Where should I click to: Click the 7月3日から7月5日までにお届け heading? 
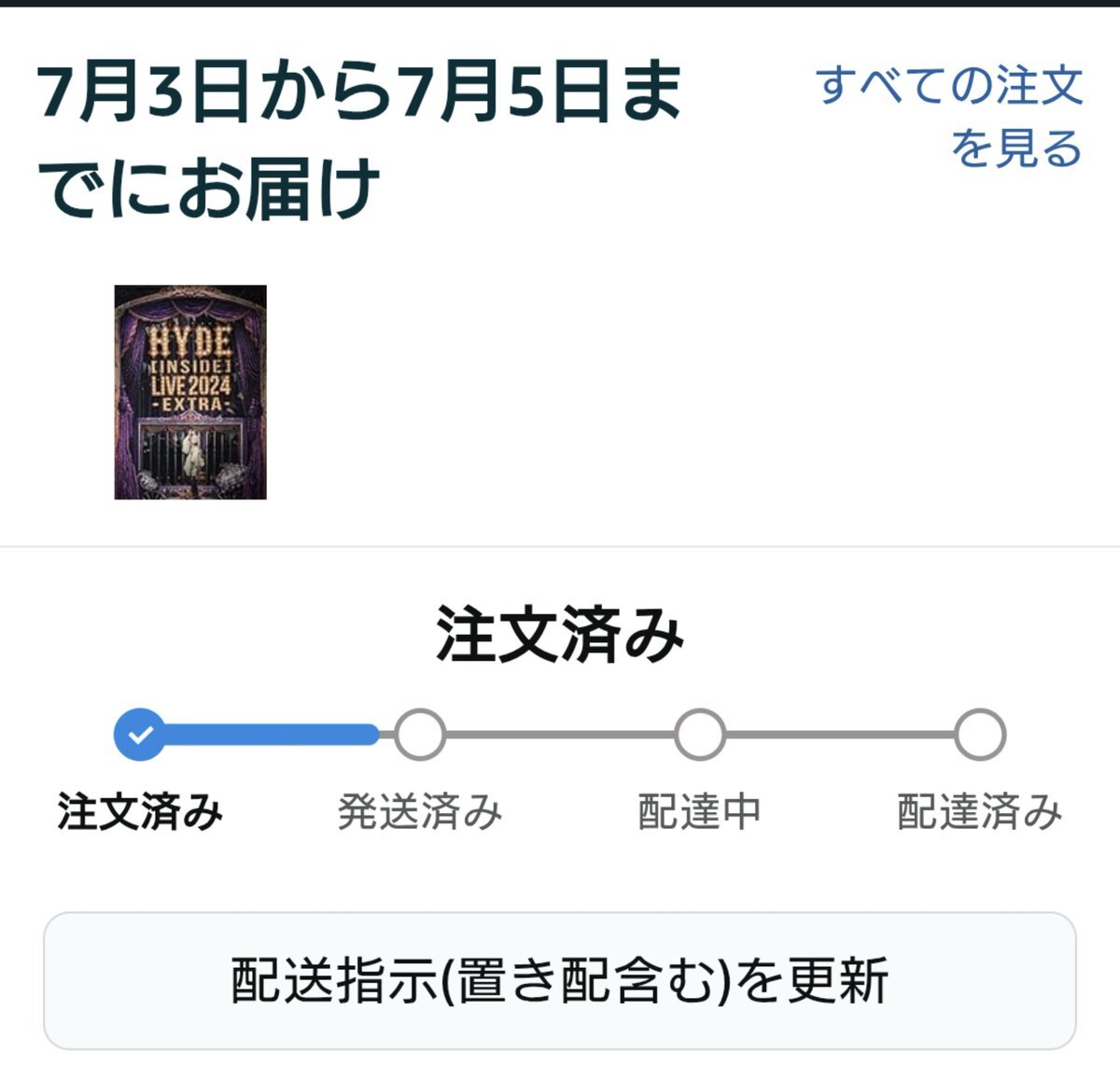point(359,140)
